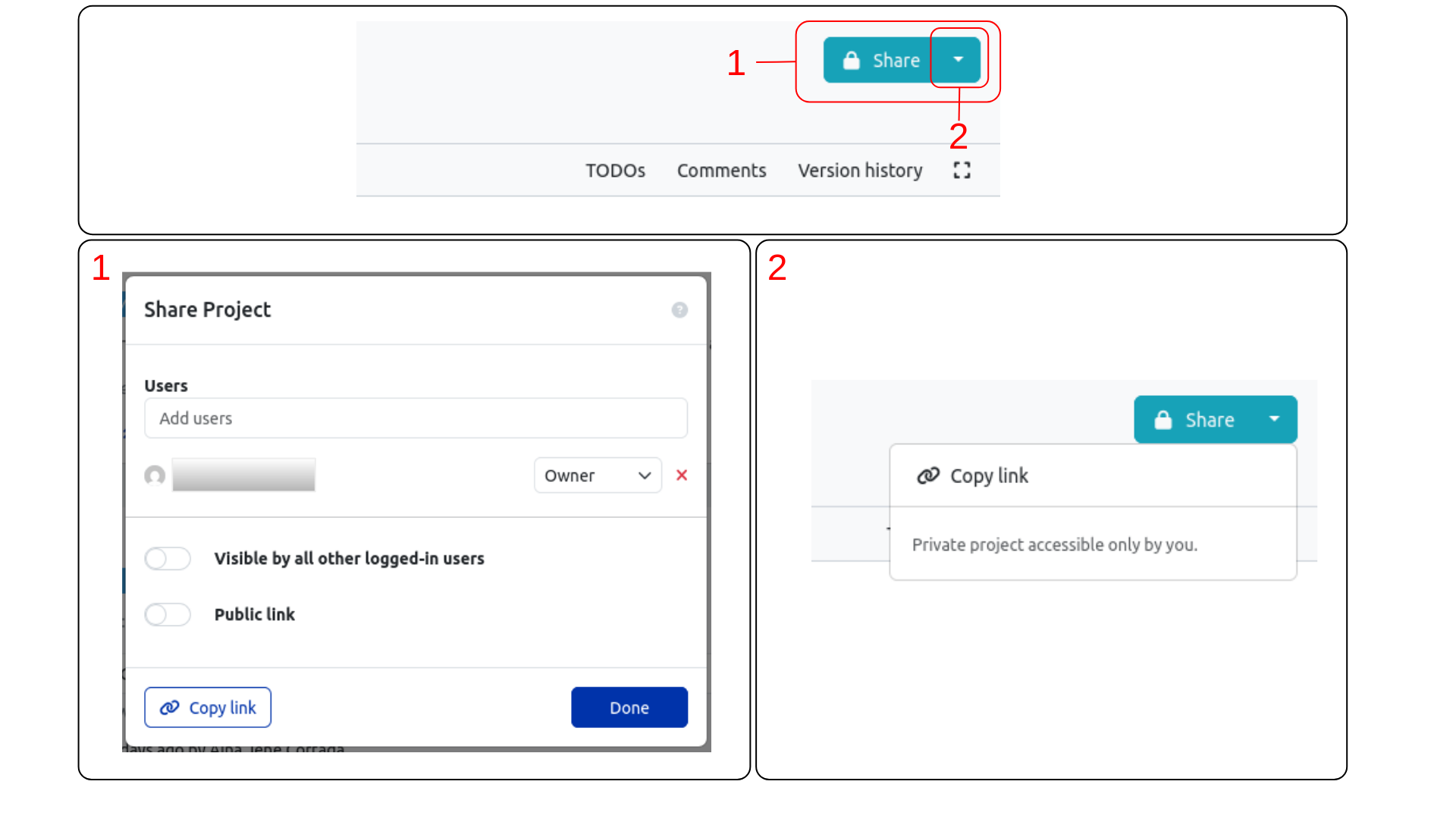Click the Add users input field
The width and height of the screenshot is (1456, 819).
tap(416, 419)
